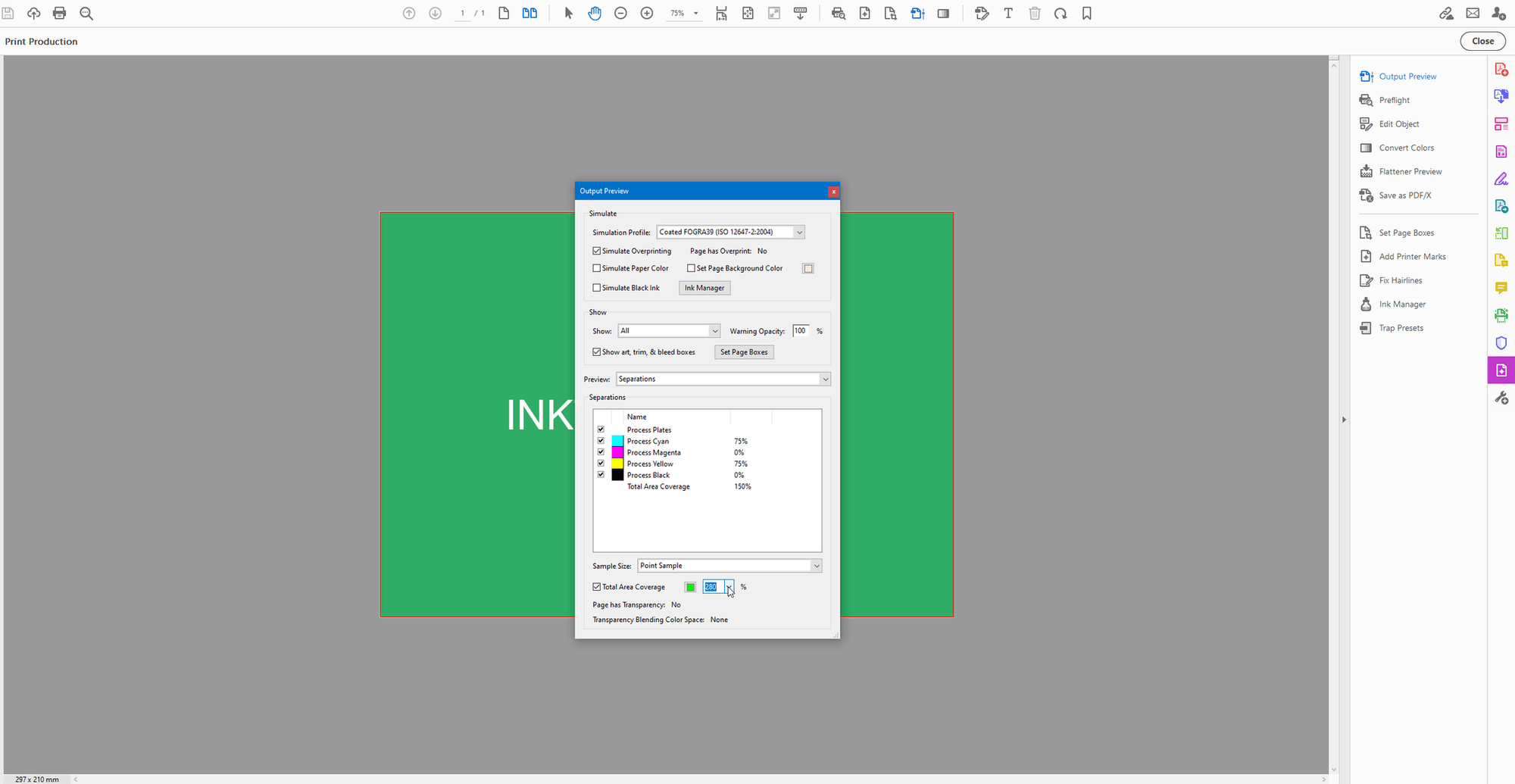Open the Preflight tool
Viewport: 1515px width, 784px height.
pos(1395,100)
